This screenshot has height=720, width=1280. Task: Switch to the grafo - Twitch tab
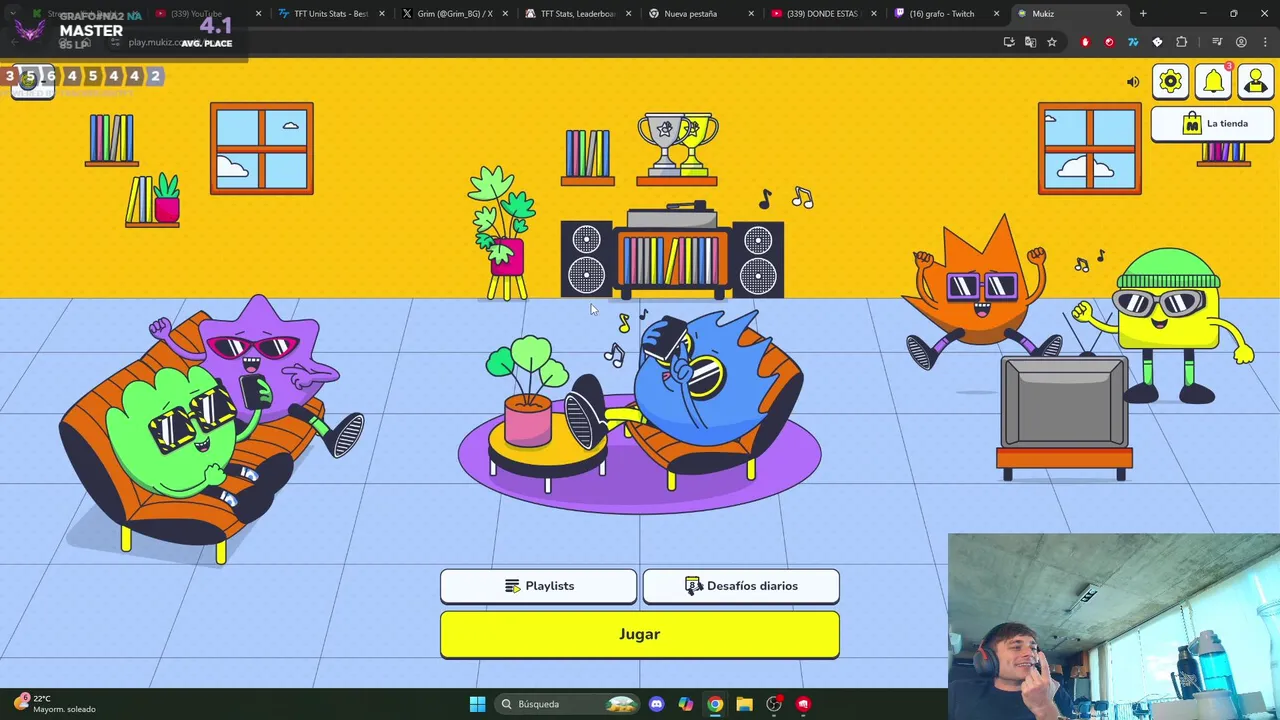coord(945,14)
